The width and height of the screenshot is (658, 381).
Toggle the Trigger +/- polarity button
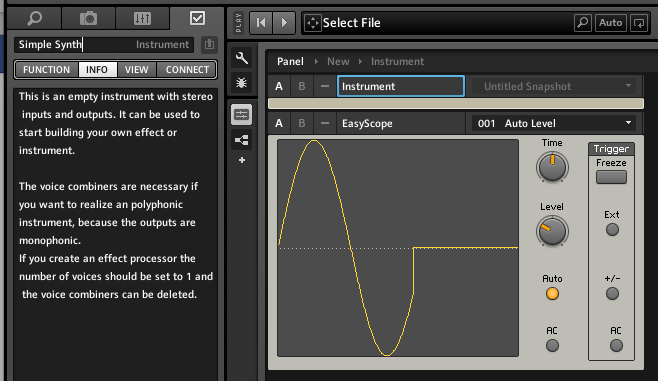click(x=612, y=293)
